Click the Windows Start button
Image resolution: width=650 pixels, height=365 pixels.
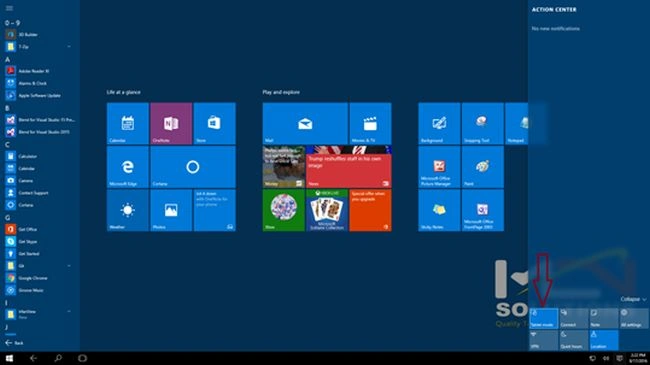pos(9,358)
